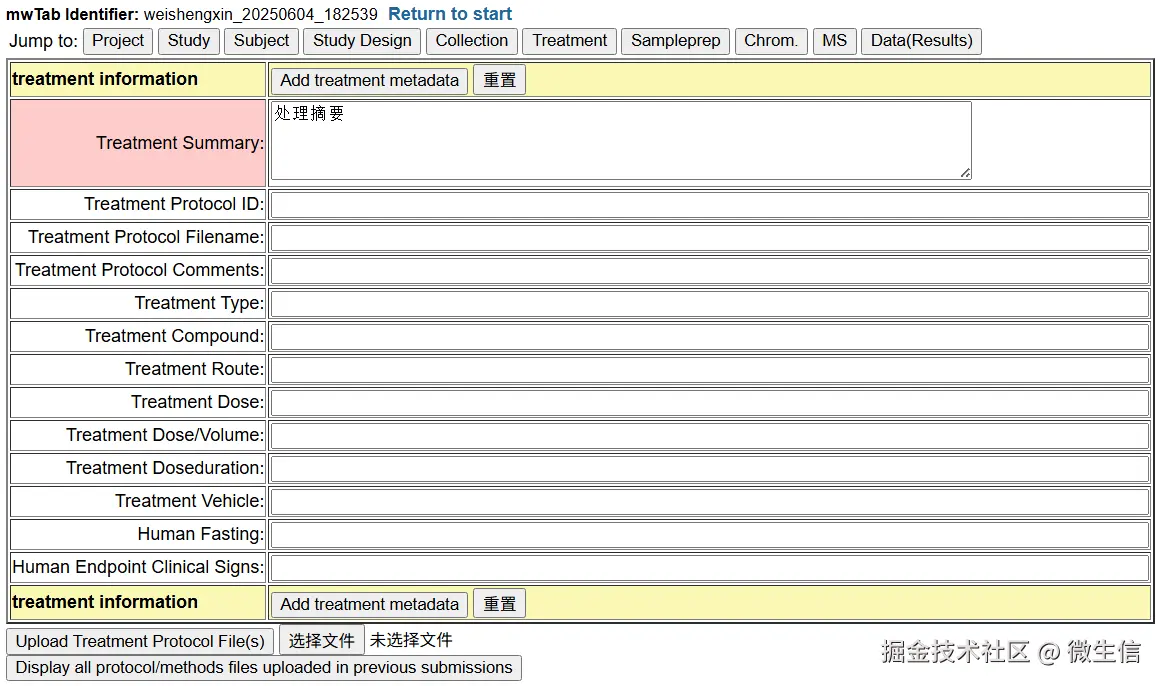Click top Add treatment metadata button
The image size is (1162, 686).
[369, 81]
